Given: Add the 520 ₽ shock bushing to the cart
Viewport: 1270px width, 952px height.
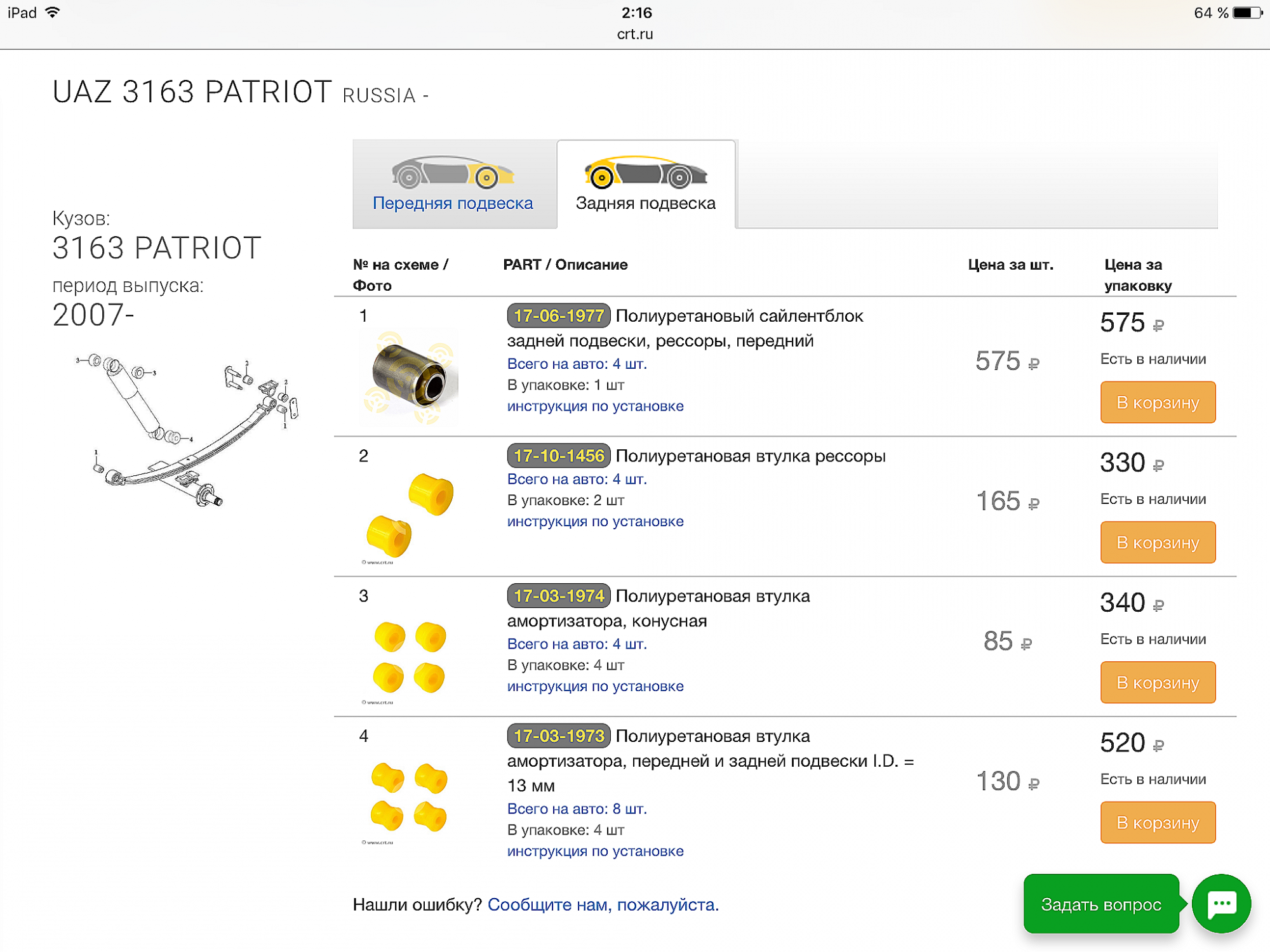Looking at the screenshot, I should click(x=1158, y=823).
